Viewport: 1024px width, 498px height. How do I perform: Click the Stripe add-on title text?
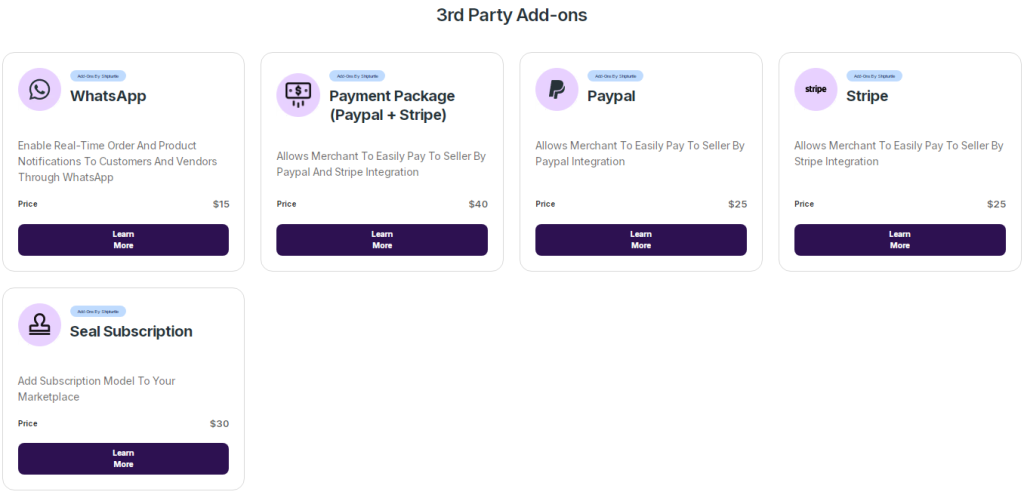pos(867,96)
